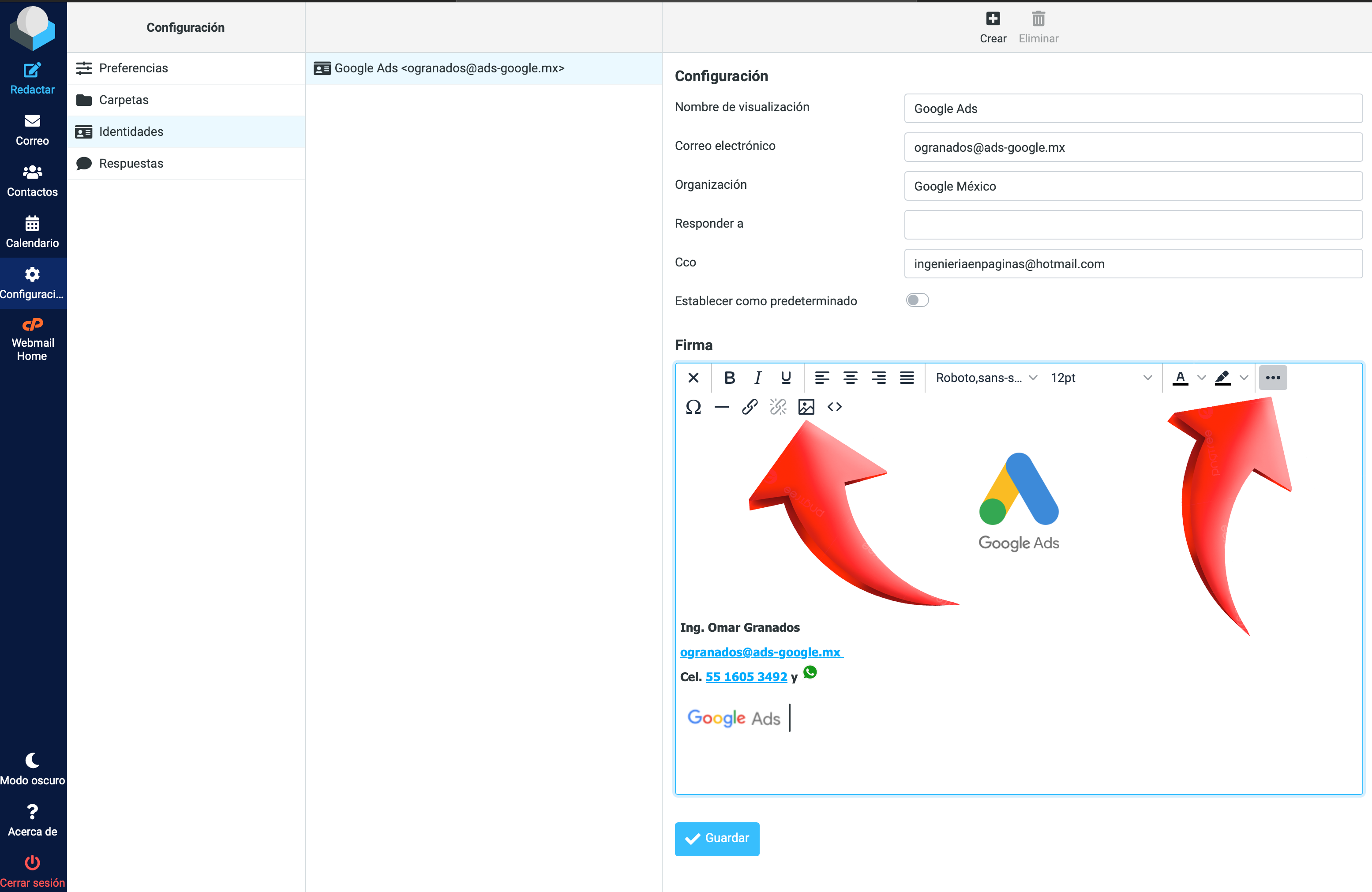This screenshot has height=892, width=1372.
Task: Click the ogranados@ads-google.mx signature link
Action: (x=761, y=652)
